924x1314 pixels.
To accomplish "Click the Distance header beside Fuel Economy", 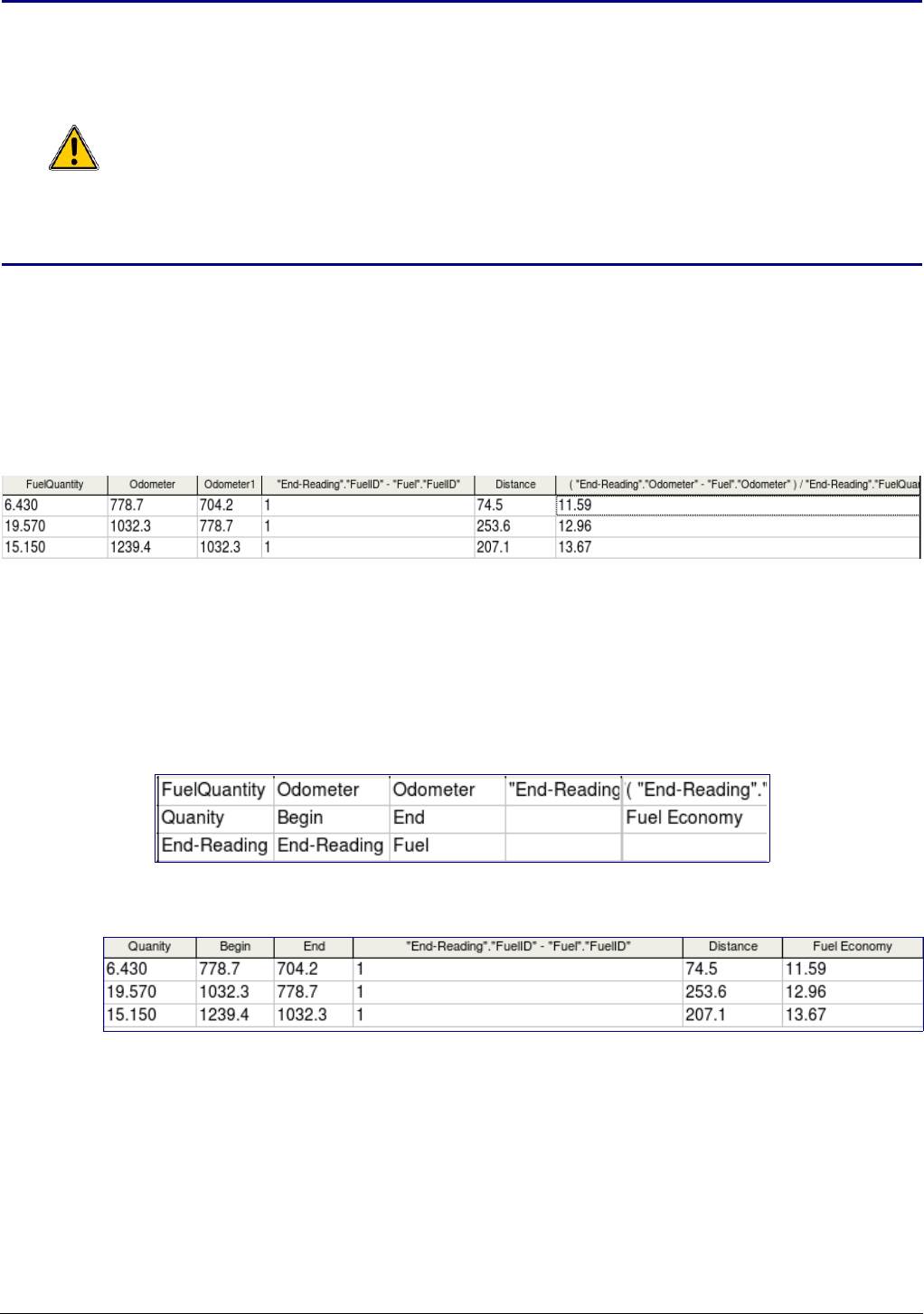I will (x=733, y=947).
